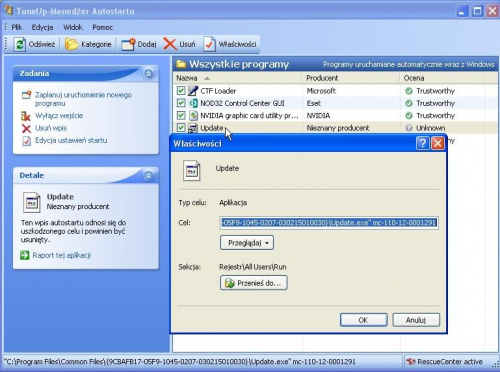Viewport: 500px width, 372px height.
Task: Click Edycja ustawień startu link
Action: click(71, 140)
